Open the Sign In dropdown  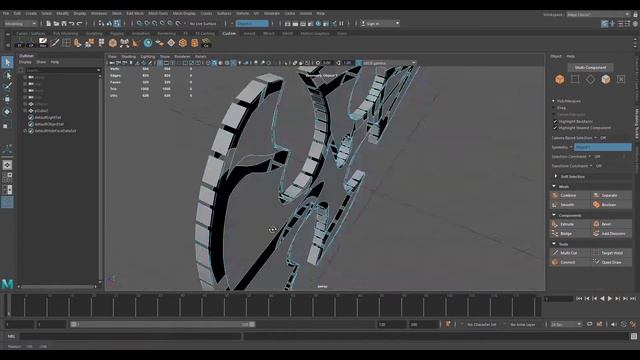tap(380, 24)
